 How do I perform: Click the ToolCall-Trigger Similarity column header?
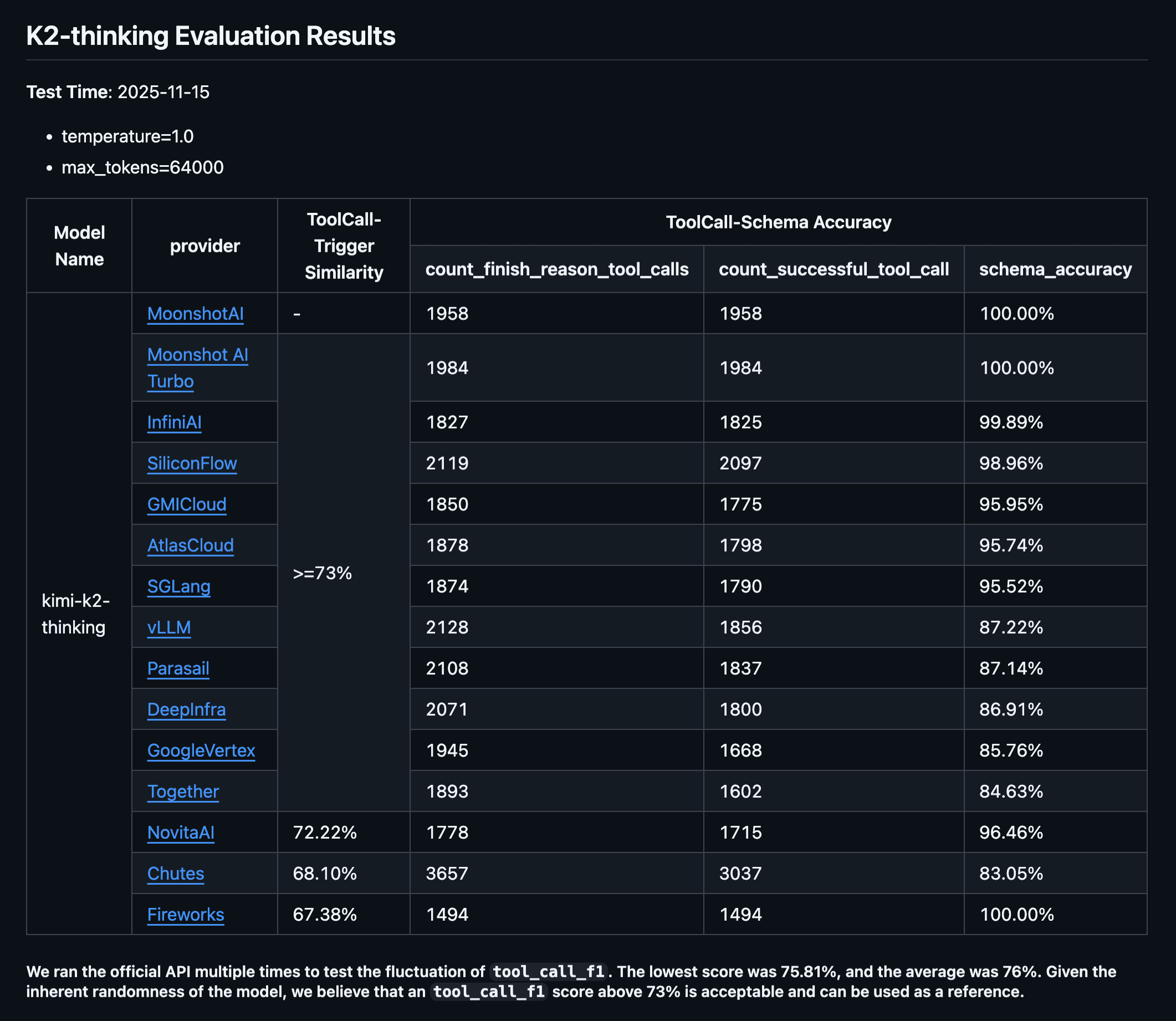(x=344, y=246)
